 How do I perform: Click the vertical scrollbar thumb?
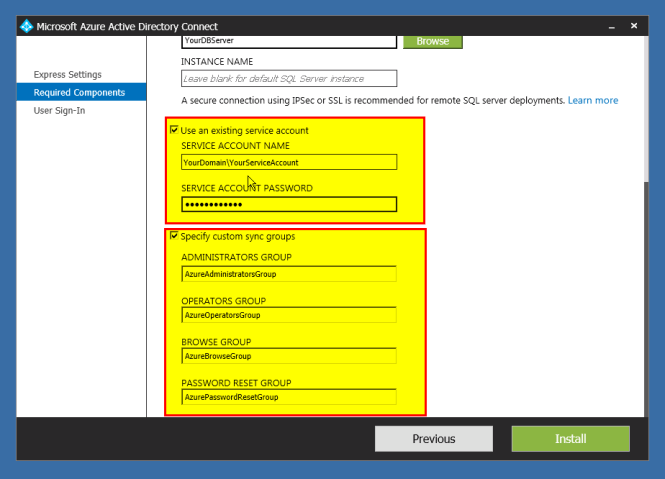point(646,299)
